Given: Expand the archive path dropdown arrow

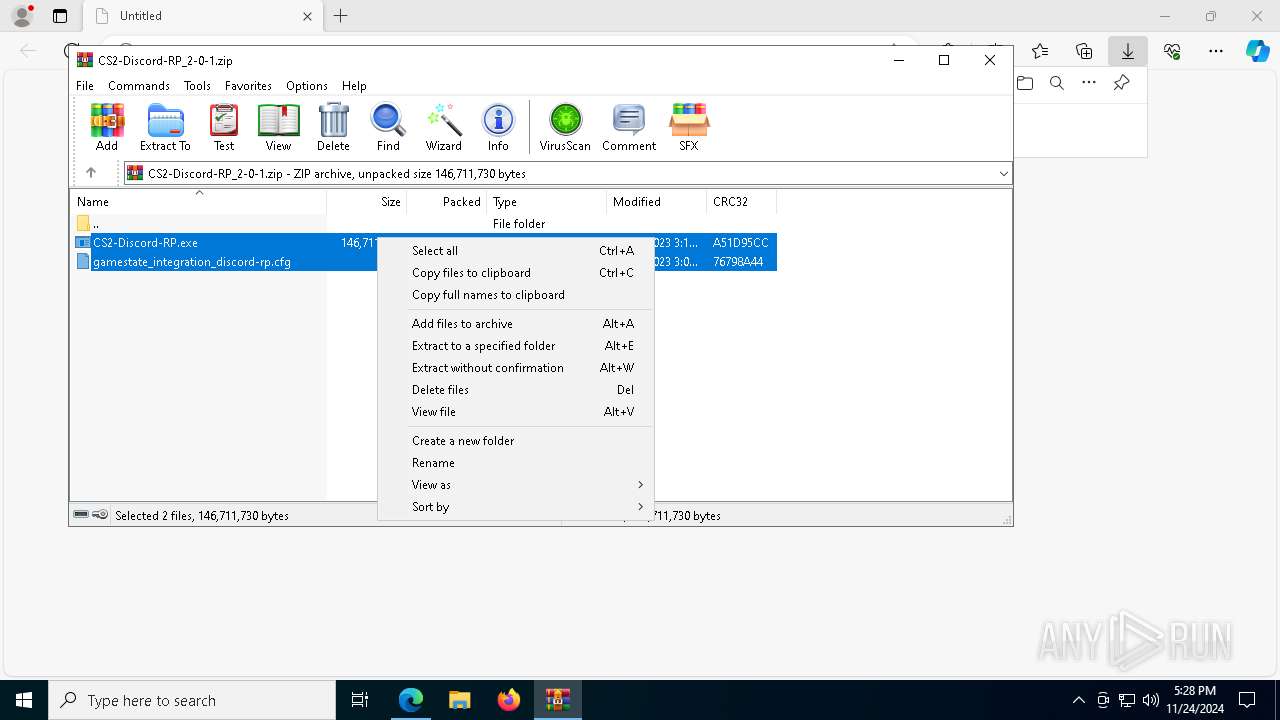Looking at the screenshot, I should [x=1003, y=173].
